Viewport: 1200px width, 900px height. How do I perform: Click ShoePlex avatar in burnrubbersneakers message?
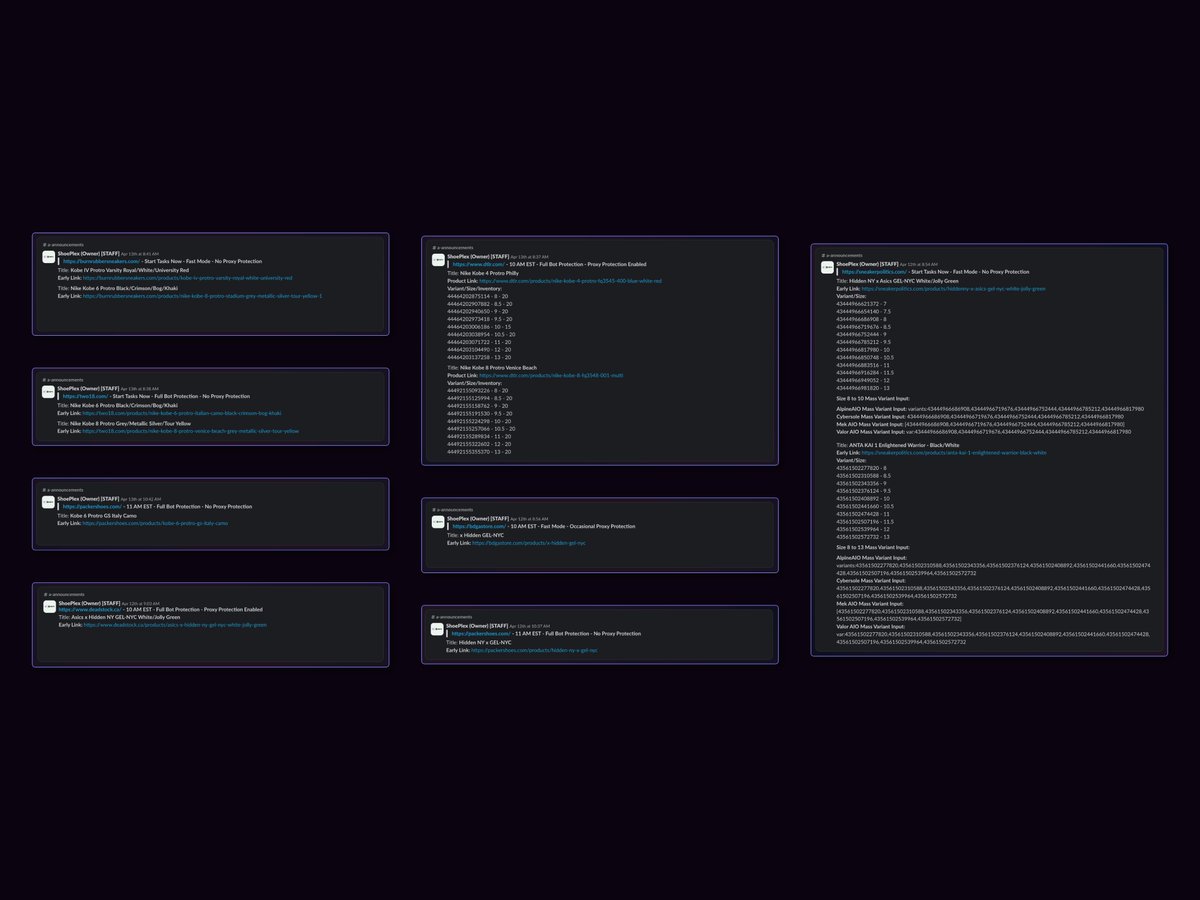pos(48,257)
